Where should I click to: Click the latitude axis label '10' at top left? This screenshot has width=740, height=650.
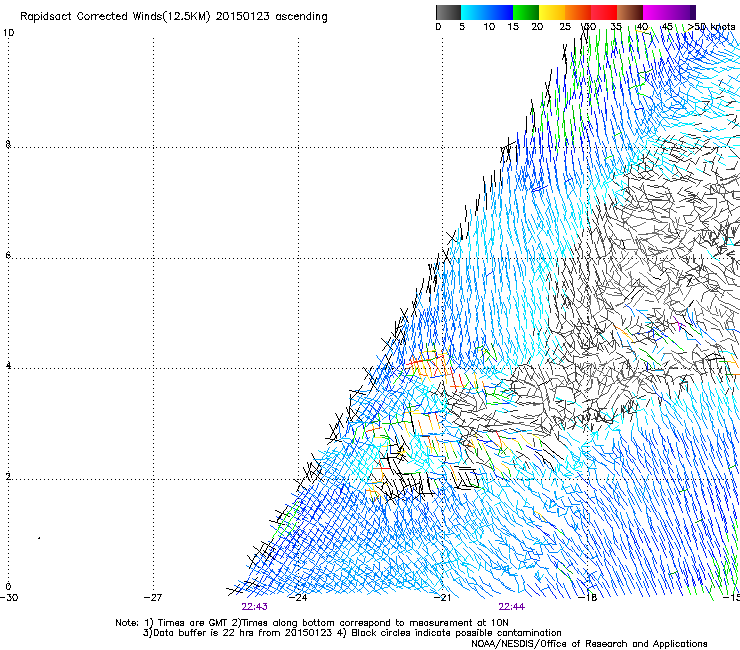8,33
